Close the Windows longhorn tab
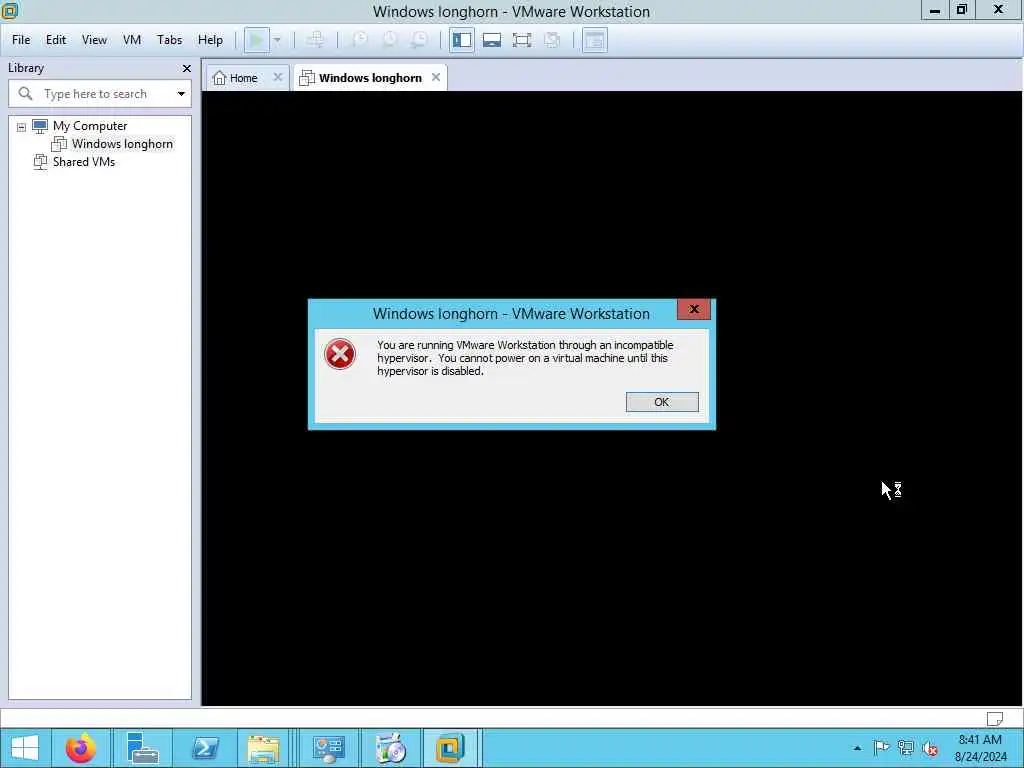This screenshot has height=768, width=1024. 436,77
